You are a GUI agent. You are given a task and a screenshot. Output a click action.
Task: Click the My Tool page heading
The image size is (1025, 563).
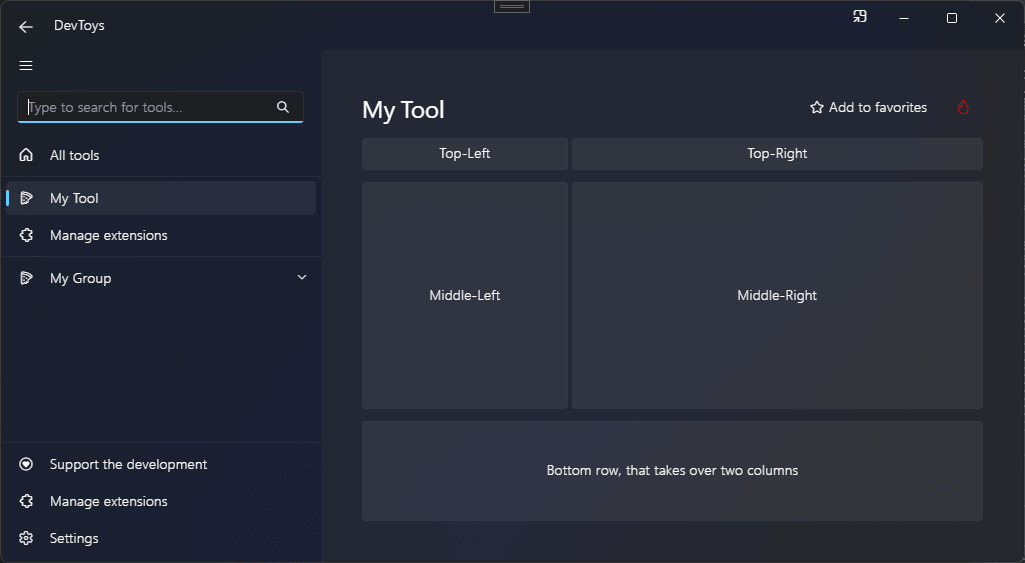[403, 110]
